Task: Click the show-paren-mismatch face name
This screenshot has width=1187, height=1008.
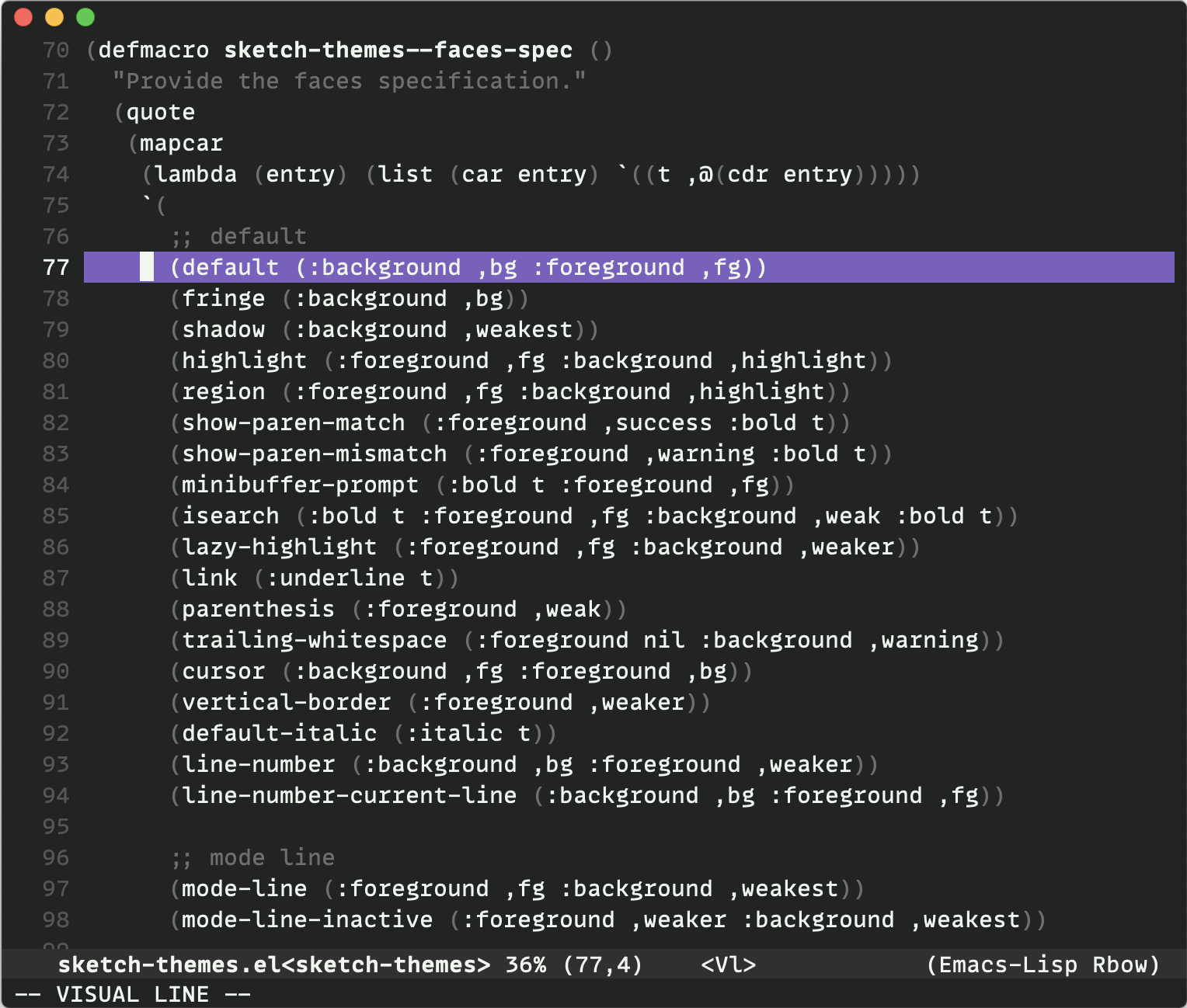Action: point(315,454)
